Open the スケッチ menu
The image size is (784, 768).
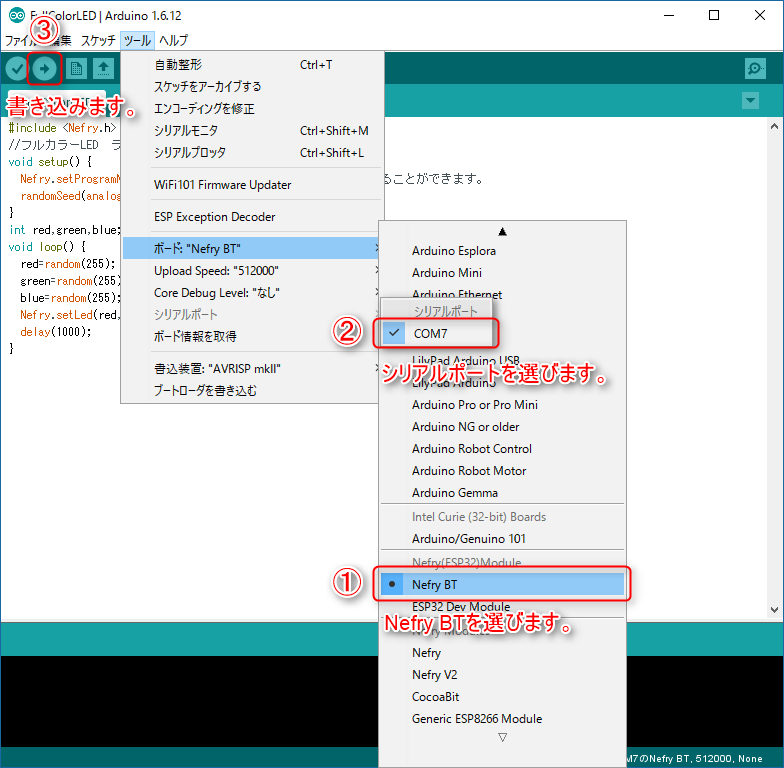coord(98,40)
